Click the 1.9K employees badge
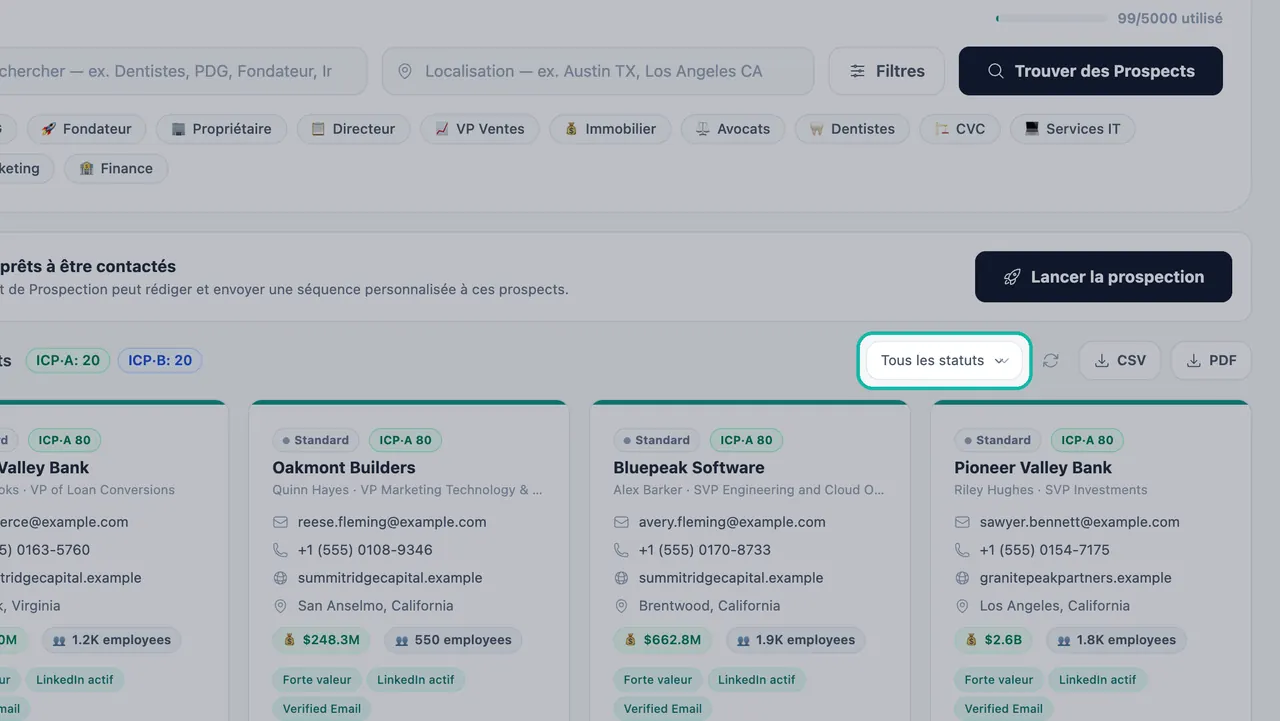The width and height of the screenshot is (1280, 721). 796,640
